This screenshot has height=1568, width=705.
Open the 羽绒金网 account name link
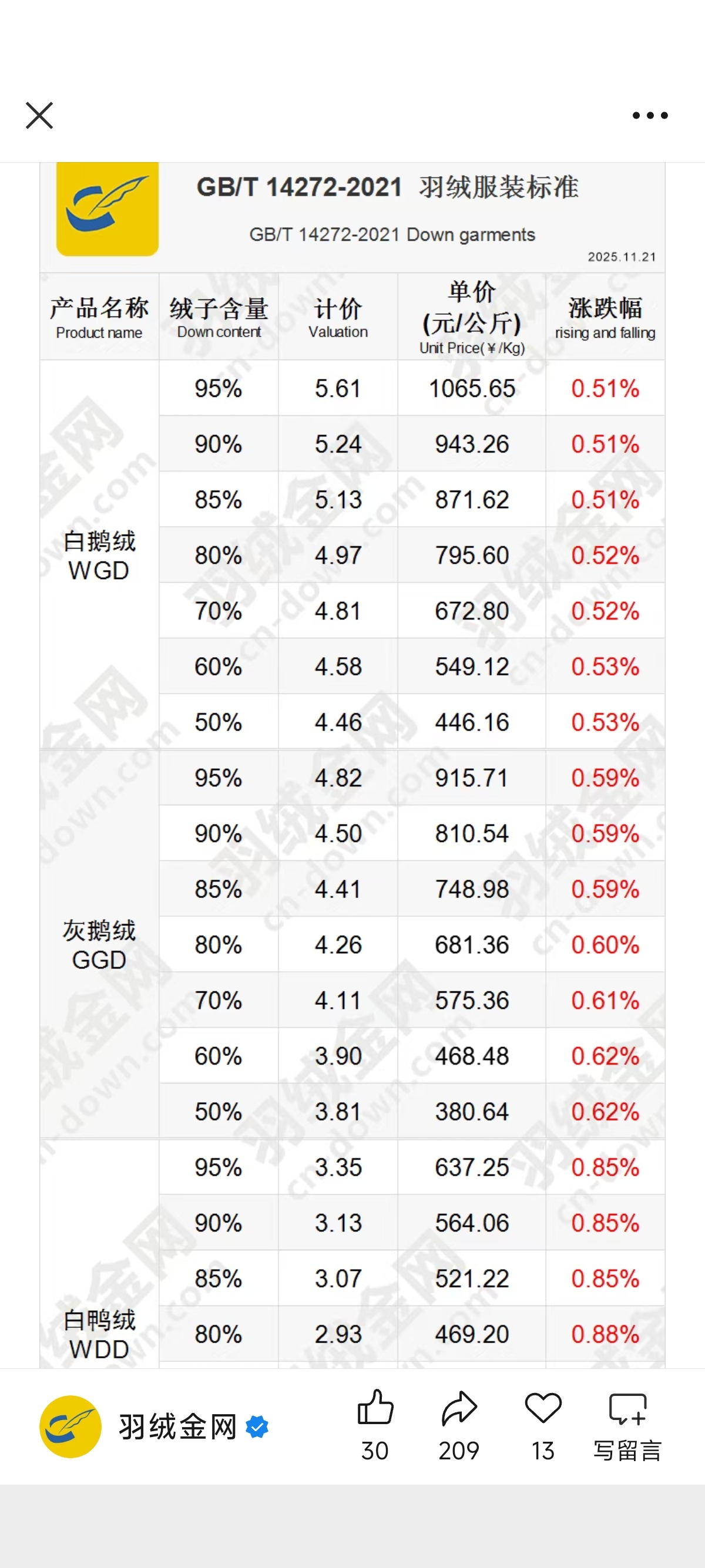tap(178, 1427)
